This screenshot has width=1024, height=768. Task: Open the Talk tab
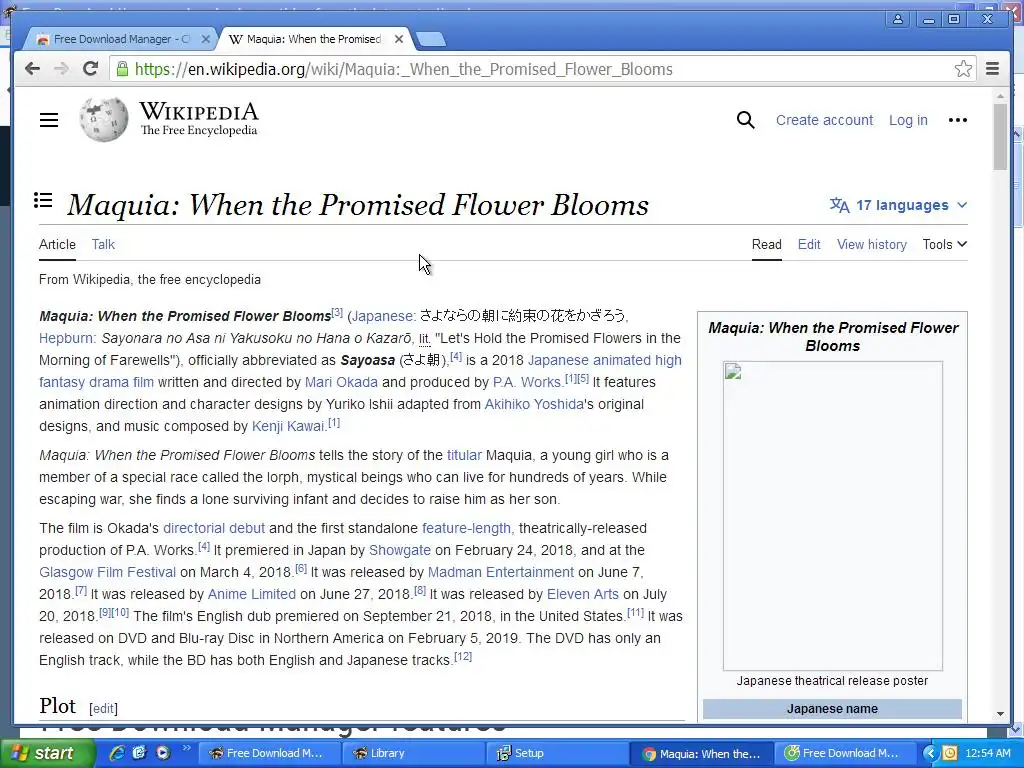[103, 244]
